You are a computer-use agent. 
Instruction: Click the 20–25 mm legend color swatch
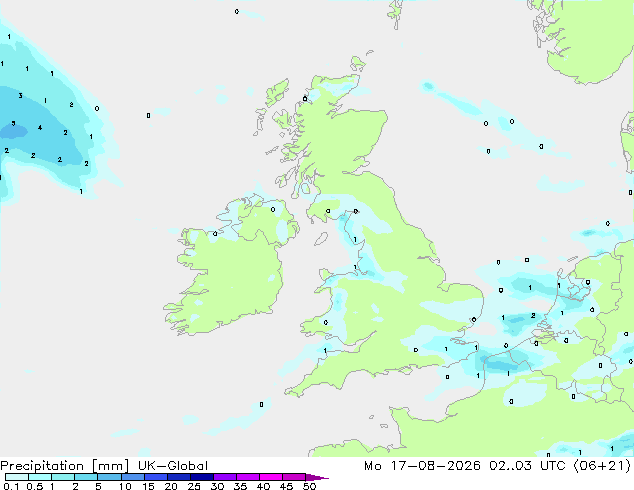pos(179,477)
